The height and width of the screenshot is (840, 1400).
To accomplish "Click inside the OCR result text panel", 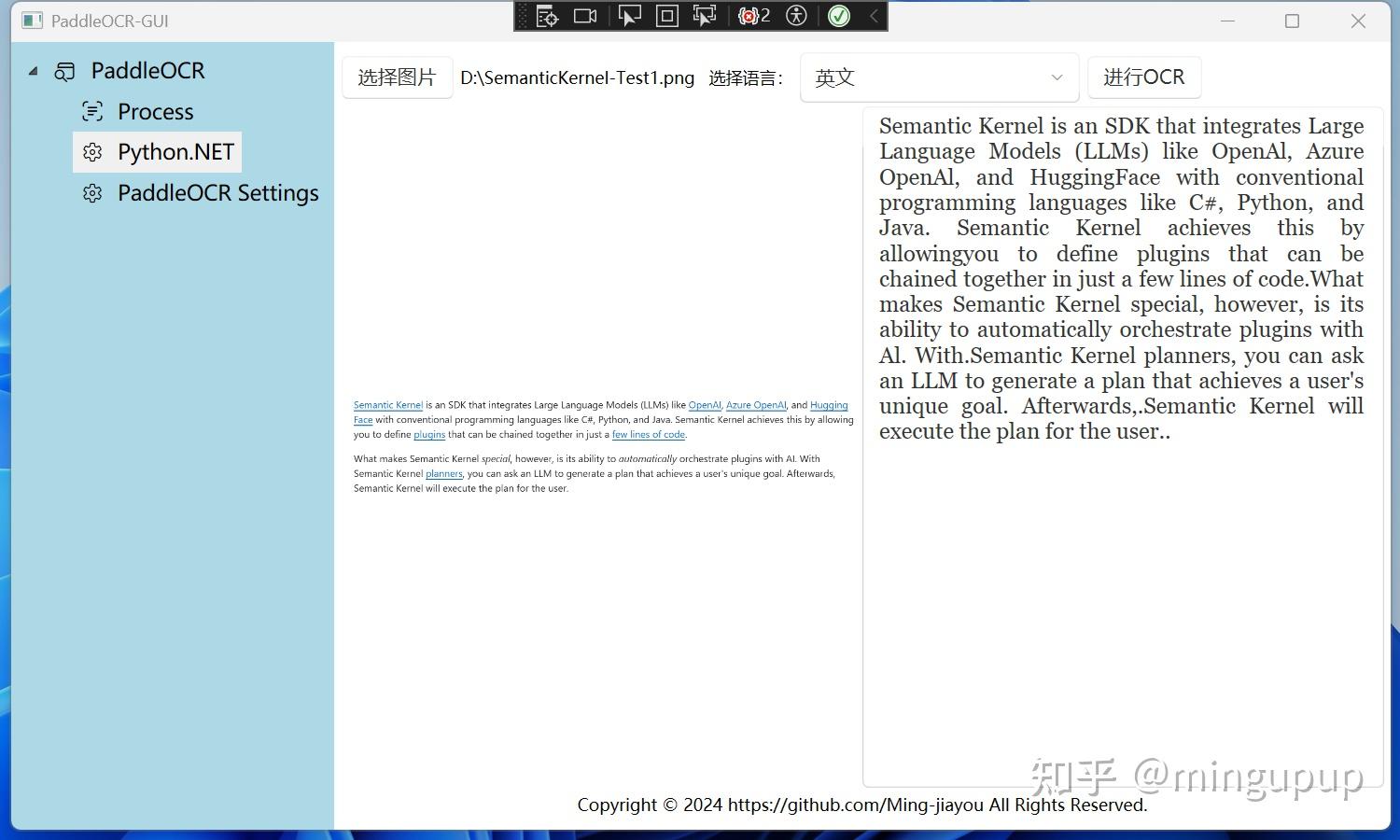I will [x=1120, y=560].
